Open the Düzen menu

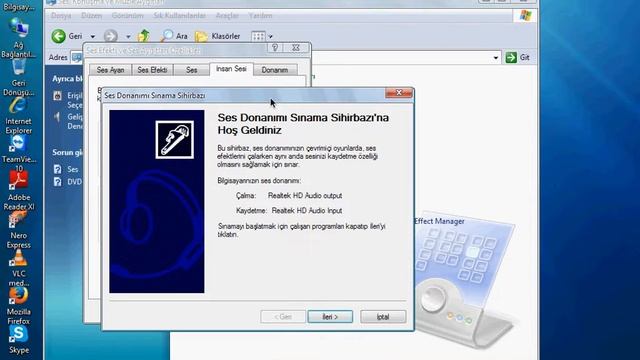tap(91, 16)
